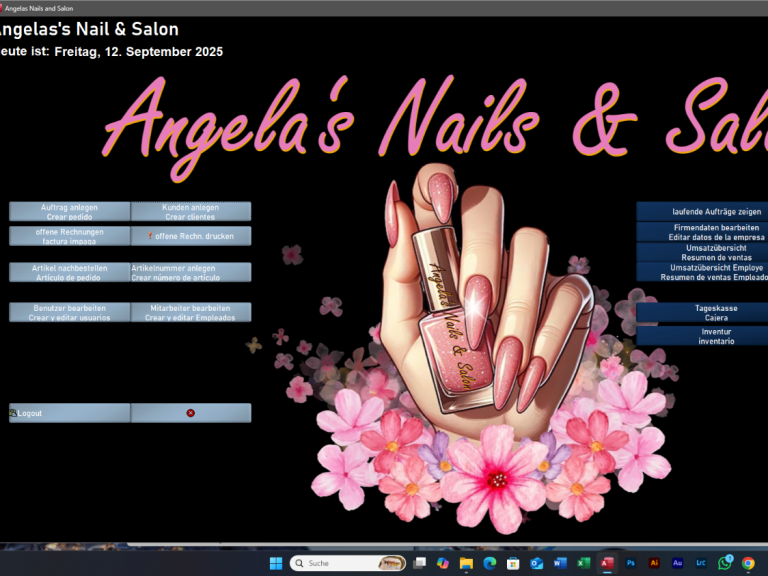
Task: Open Photoshop from the taskbar
Action: point(631,563)
